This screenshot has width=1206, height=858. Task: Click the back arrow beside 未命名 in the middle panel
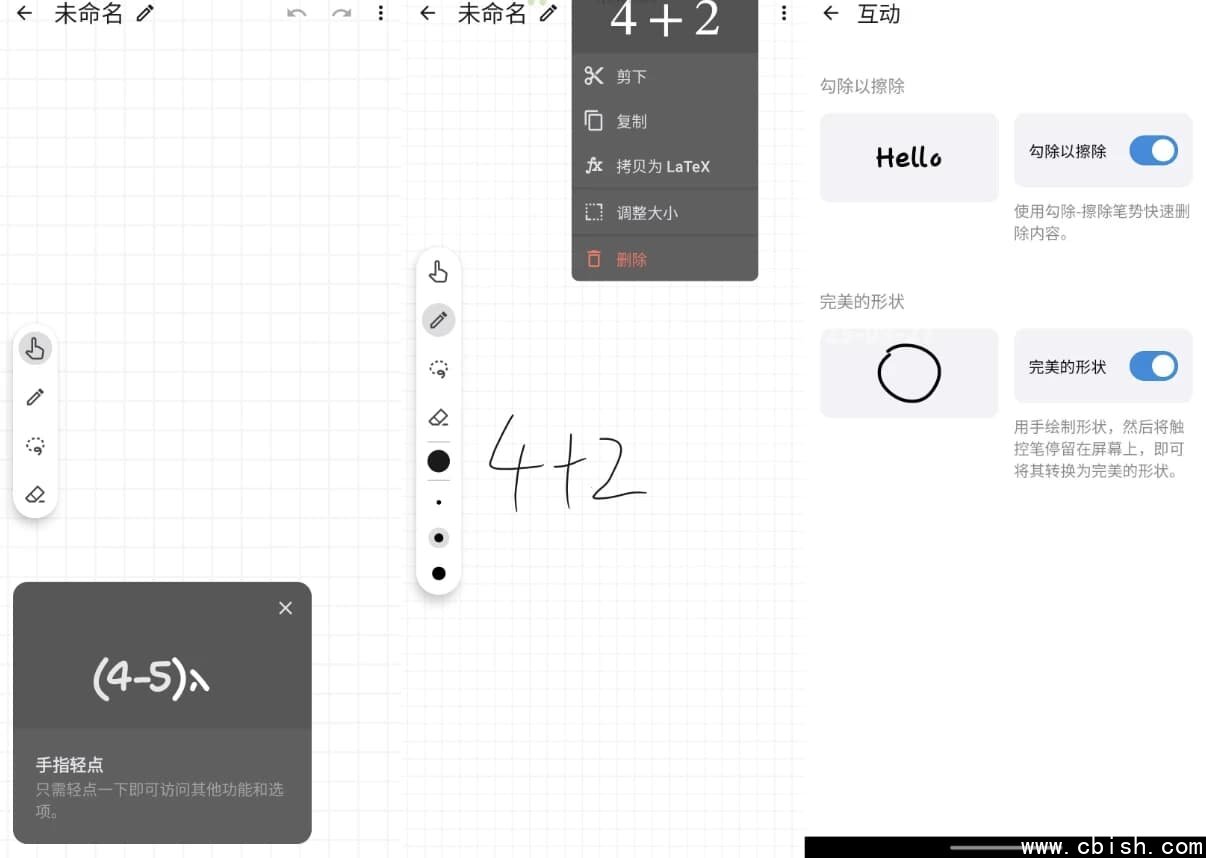(428, 14)
